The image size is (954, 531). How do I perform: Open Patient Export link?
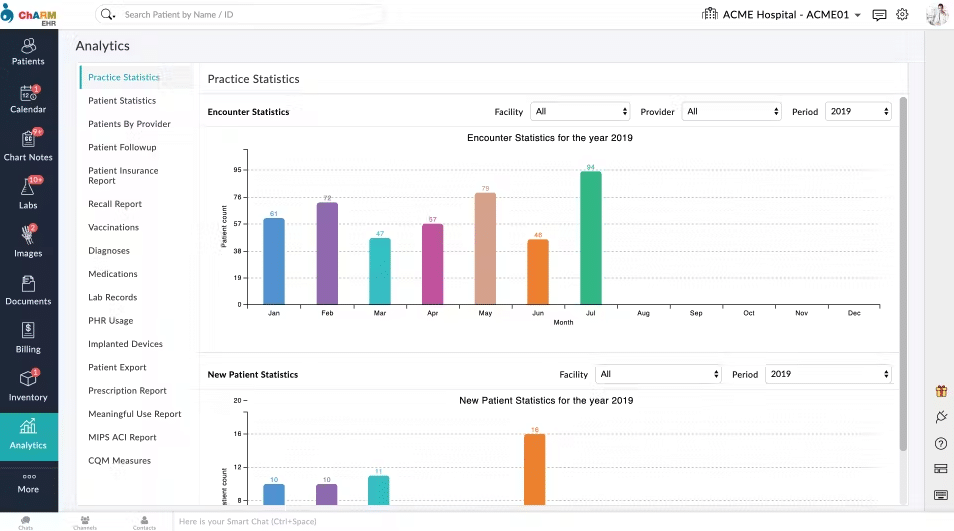[x=117, y=367]
